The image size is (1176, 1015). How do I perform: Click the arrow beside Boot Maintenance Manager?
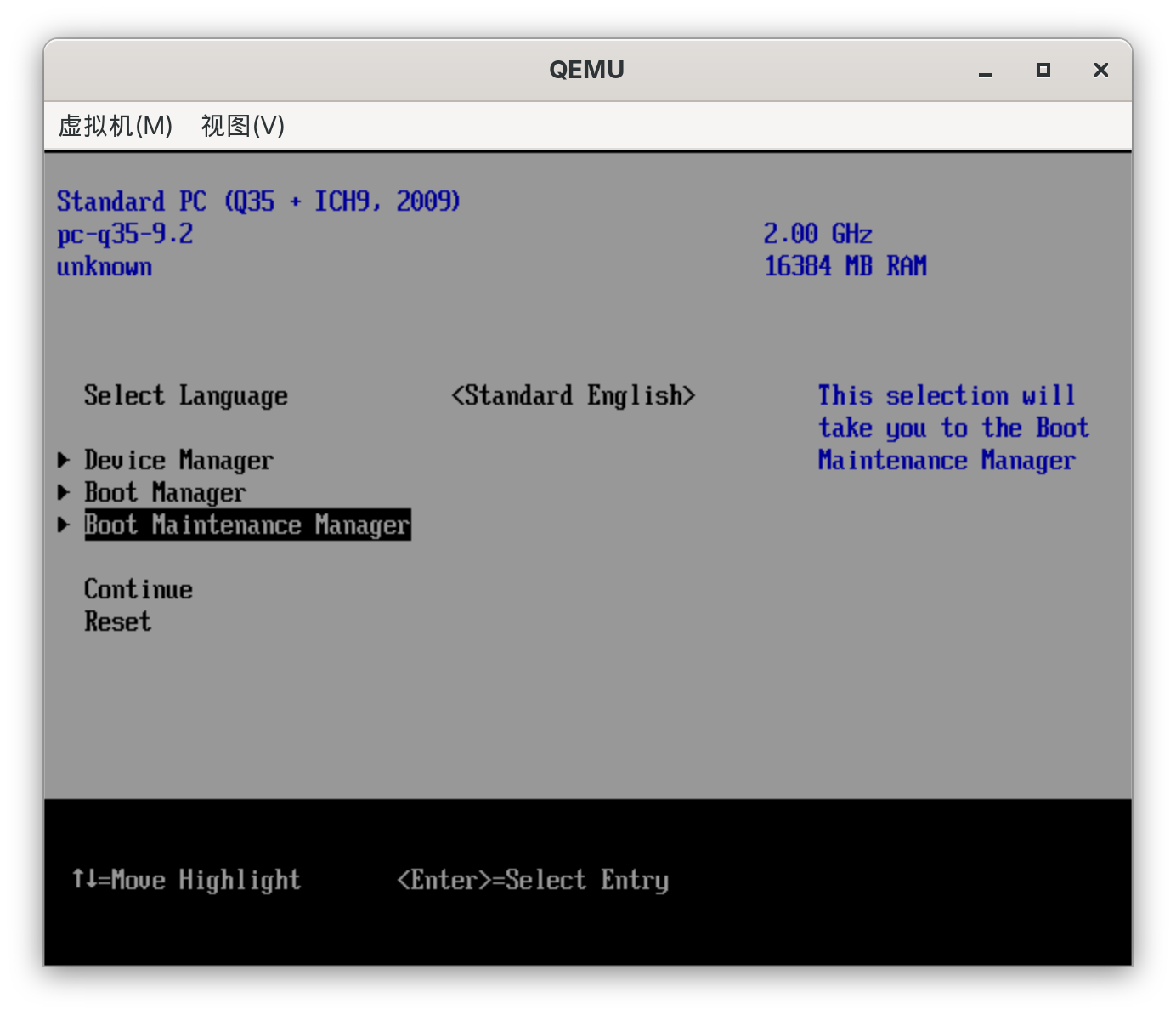(x=64, y=525)
